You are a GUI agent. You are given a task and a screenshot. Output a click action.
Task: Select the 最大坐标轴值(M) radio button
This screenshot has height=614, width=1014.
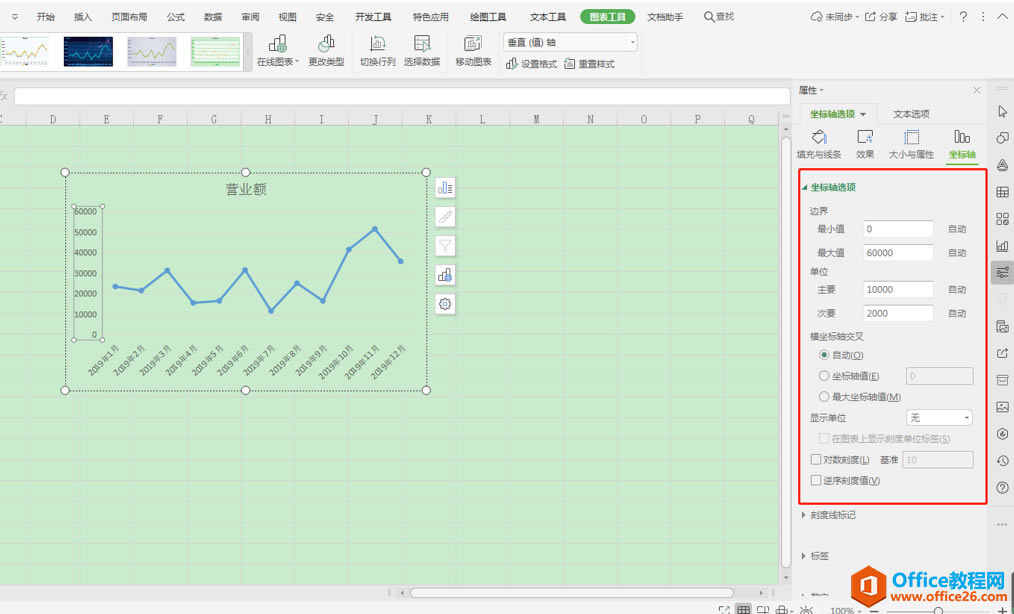(824, 397)
